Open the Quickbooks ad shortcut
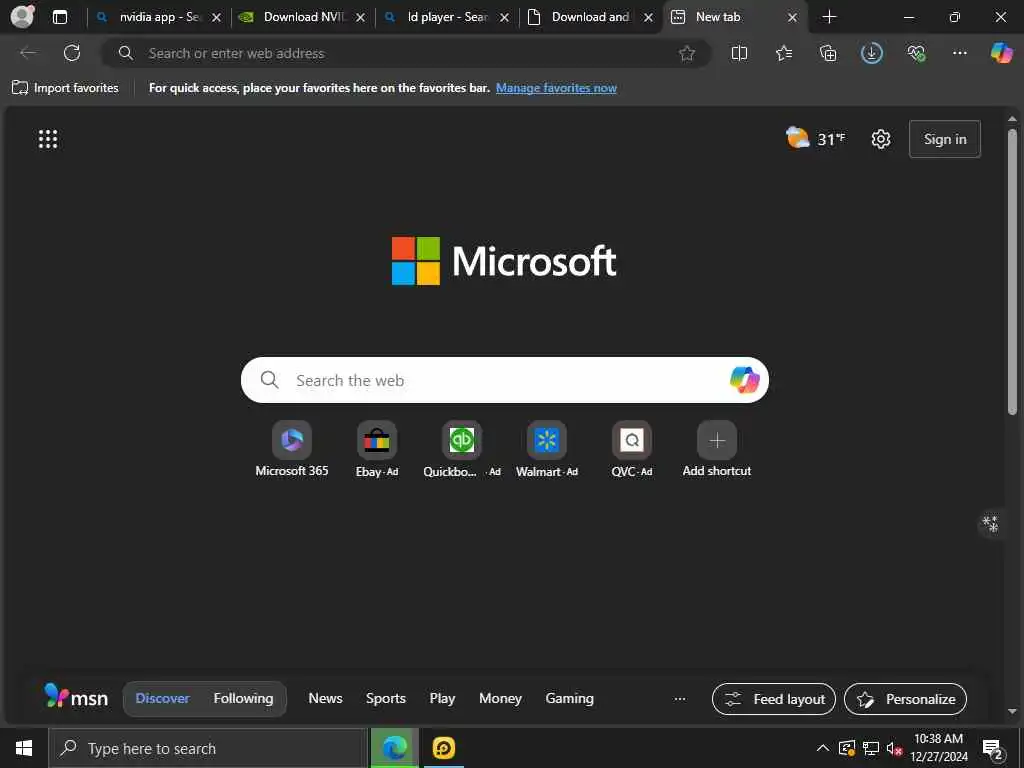The height and width of the screenshot is (768, 1024). coord(462,449)
